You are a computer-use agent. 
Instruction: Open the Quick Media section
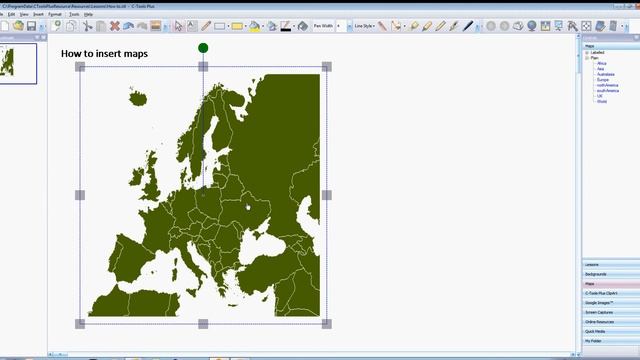611,331
